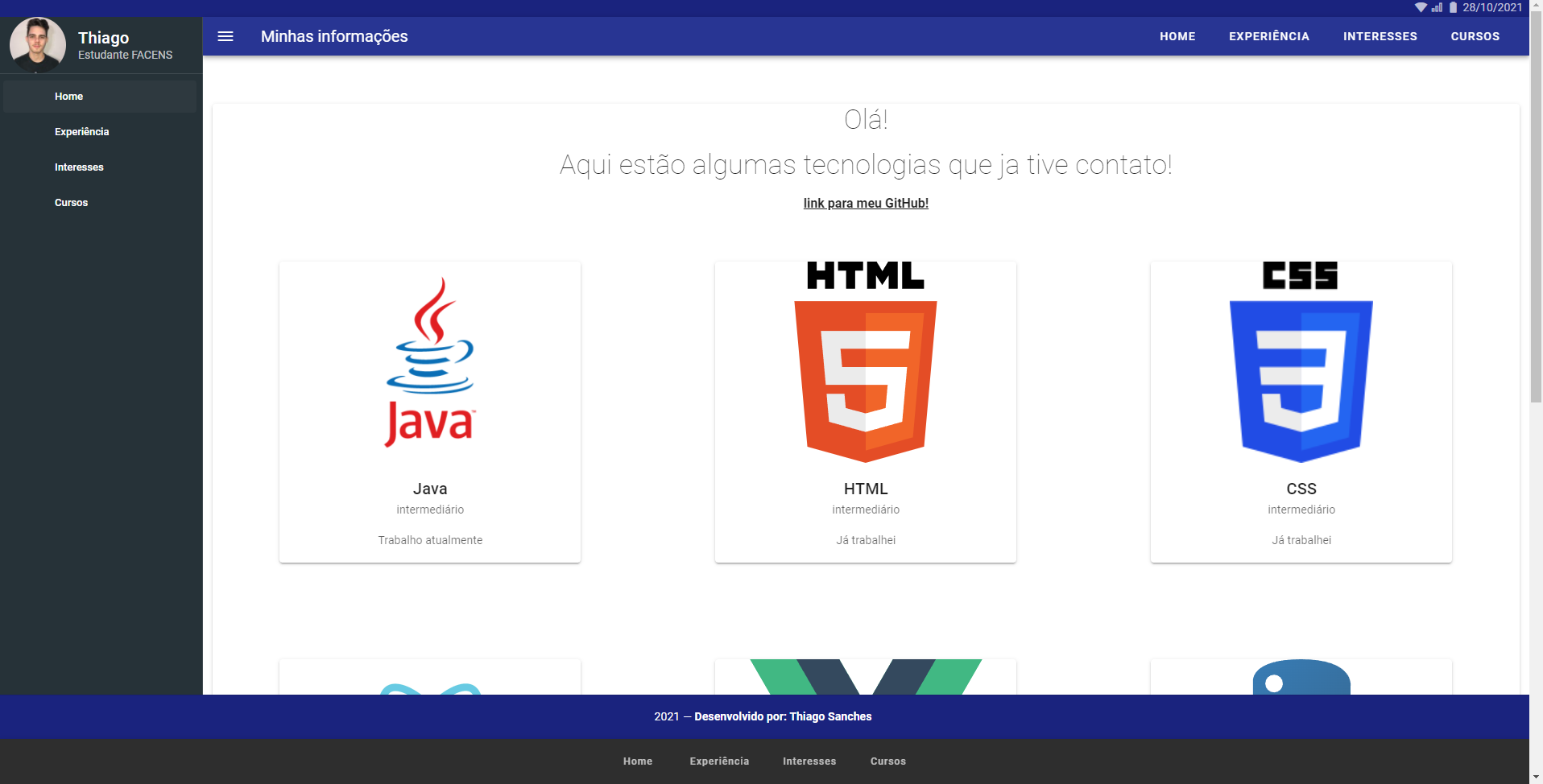Click the scrollbar up arrow
The height and width of the screenshot is (784, 1543).
[x=1536, y=5]
